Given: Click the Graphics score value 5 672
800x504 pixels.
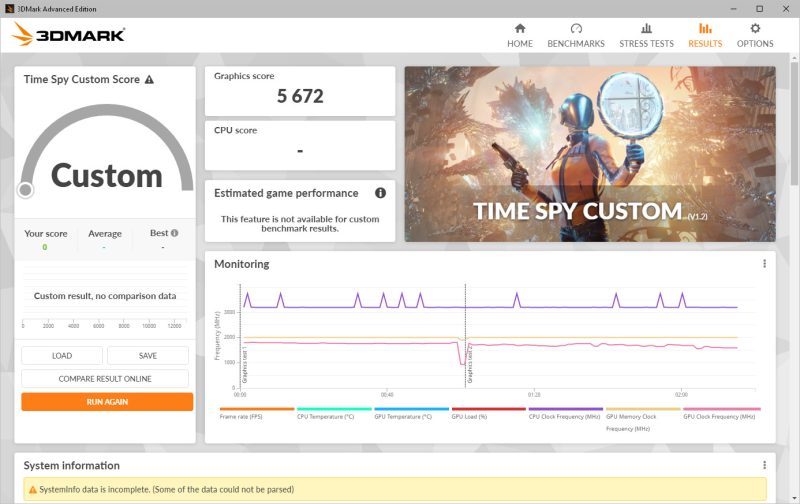Looking at the screenshot, I should (x=300, y=96).
